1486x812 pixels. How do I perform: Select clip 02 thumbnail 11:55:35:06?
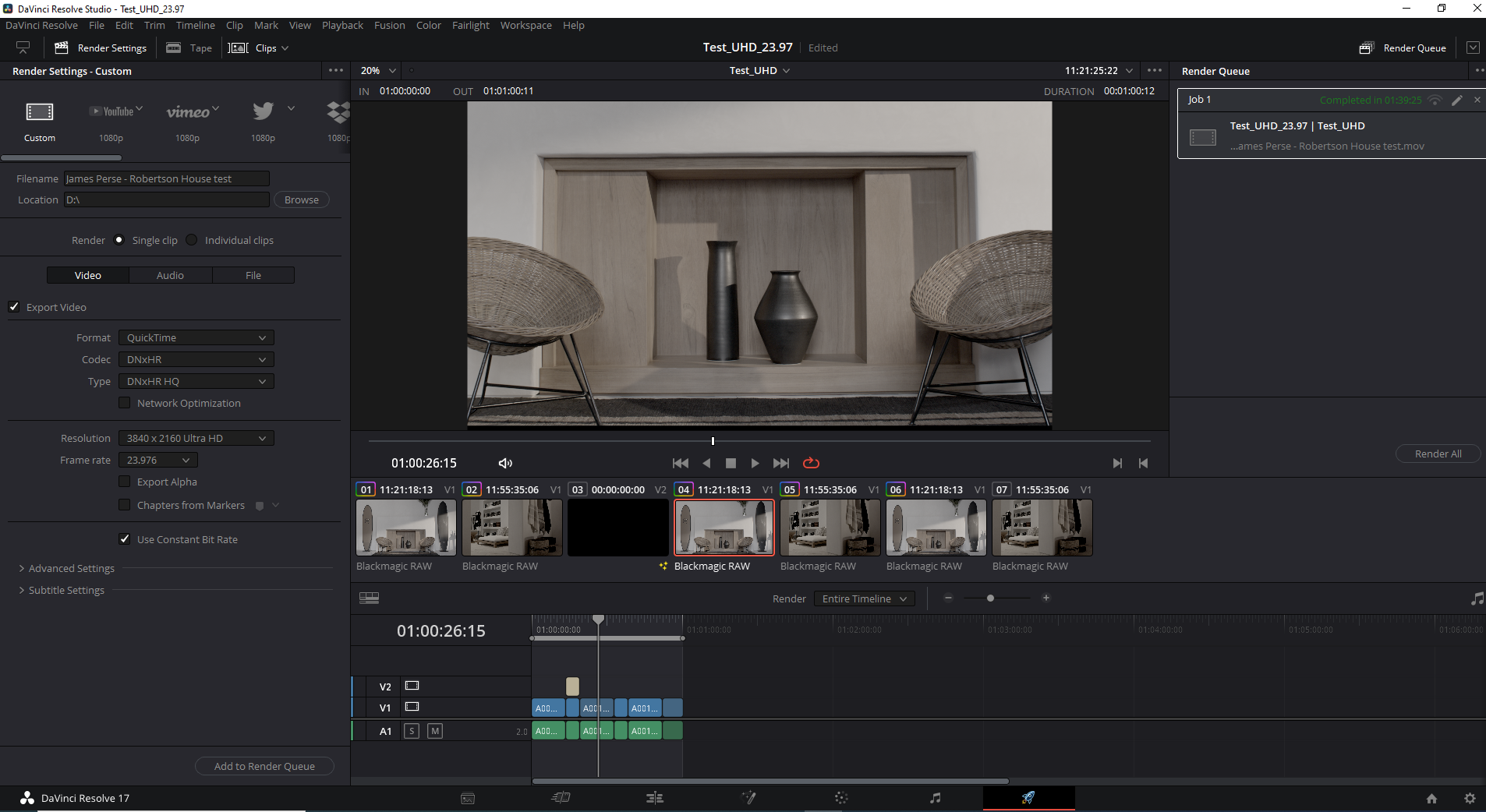click(x=512, y=528)
